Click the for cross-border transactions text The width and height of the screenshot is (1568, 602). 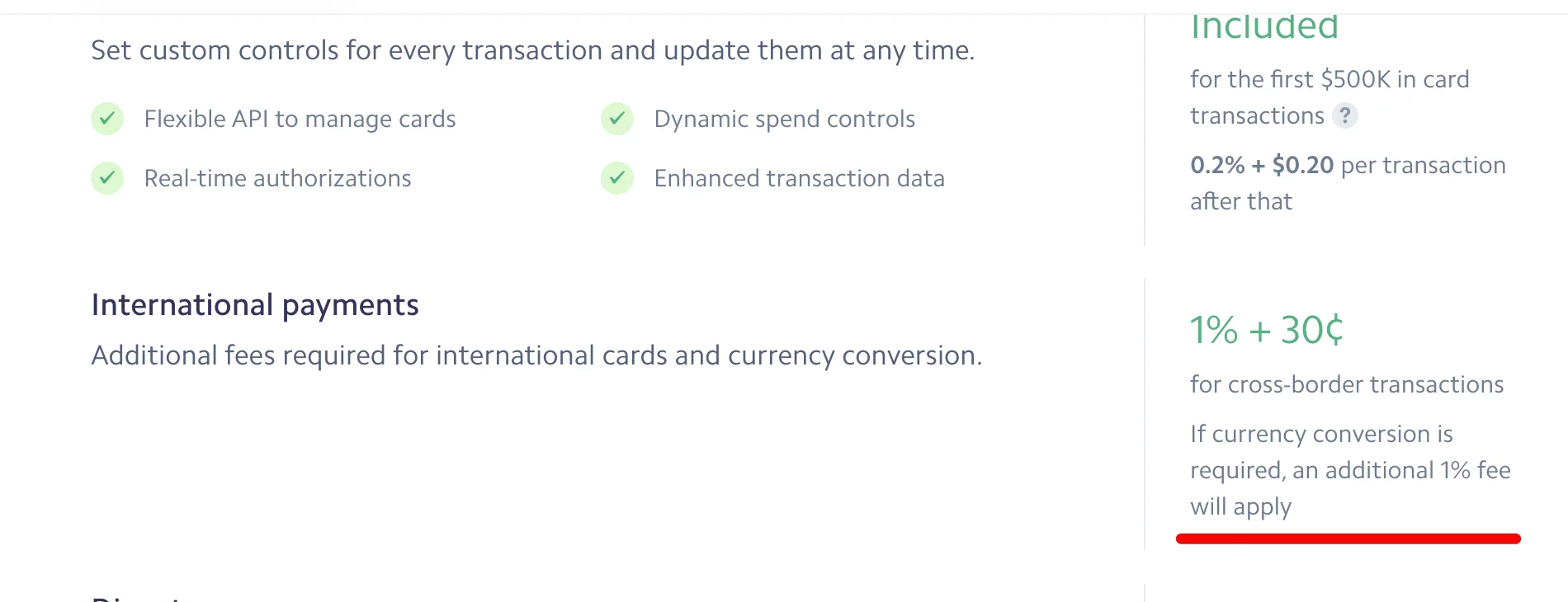tap(1347, 384)
